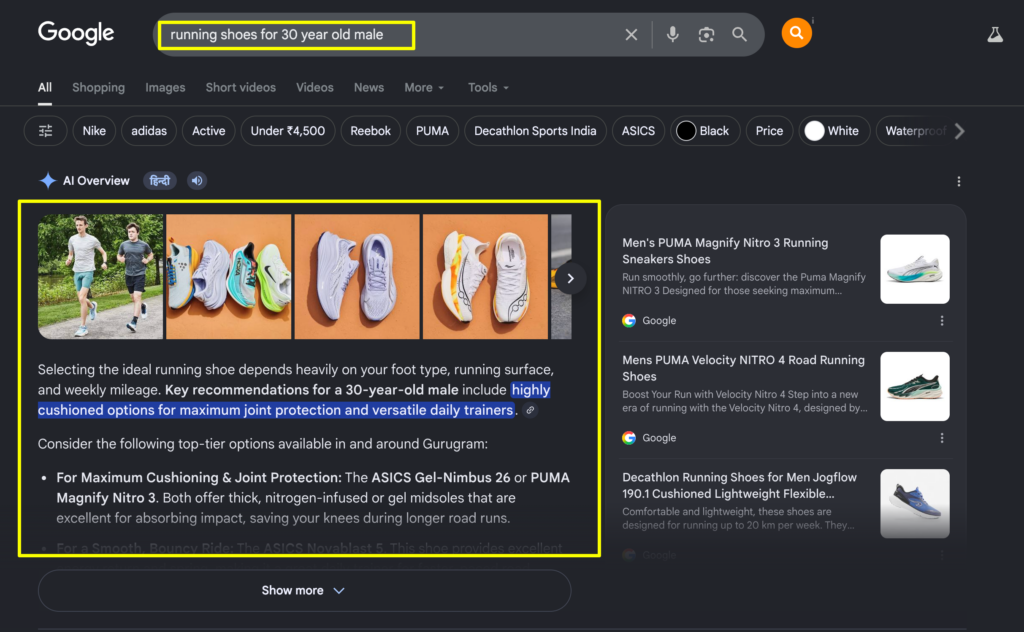This screenshot has height=632, width=1024.
Task: Select the Black color filter chip
Action: [x=705, y=131]
